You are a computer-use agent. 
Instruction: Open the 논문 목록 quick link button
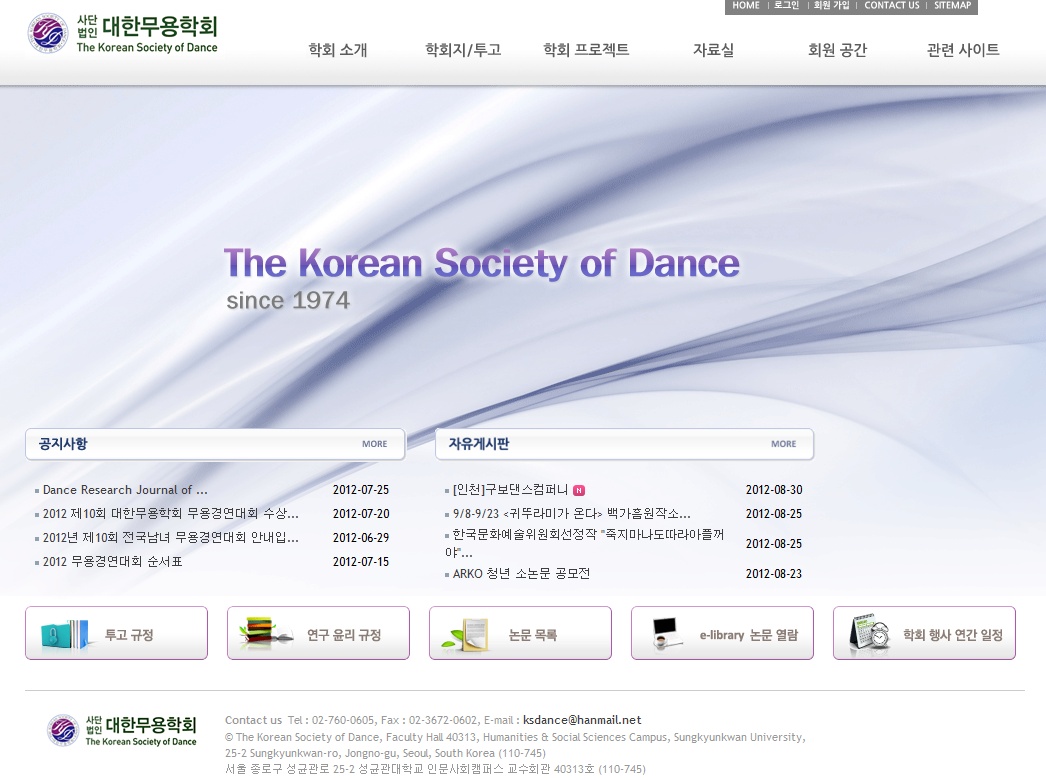pos(520,633)
